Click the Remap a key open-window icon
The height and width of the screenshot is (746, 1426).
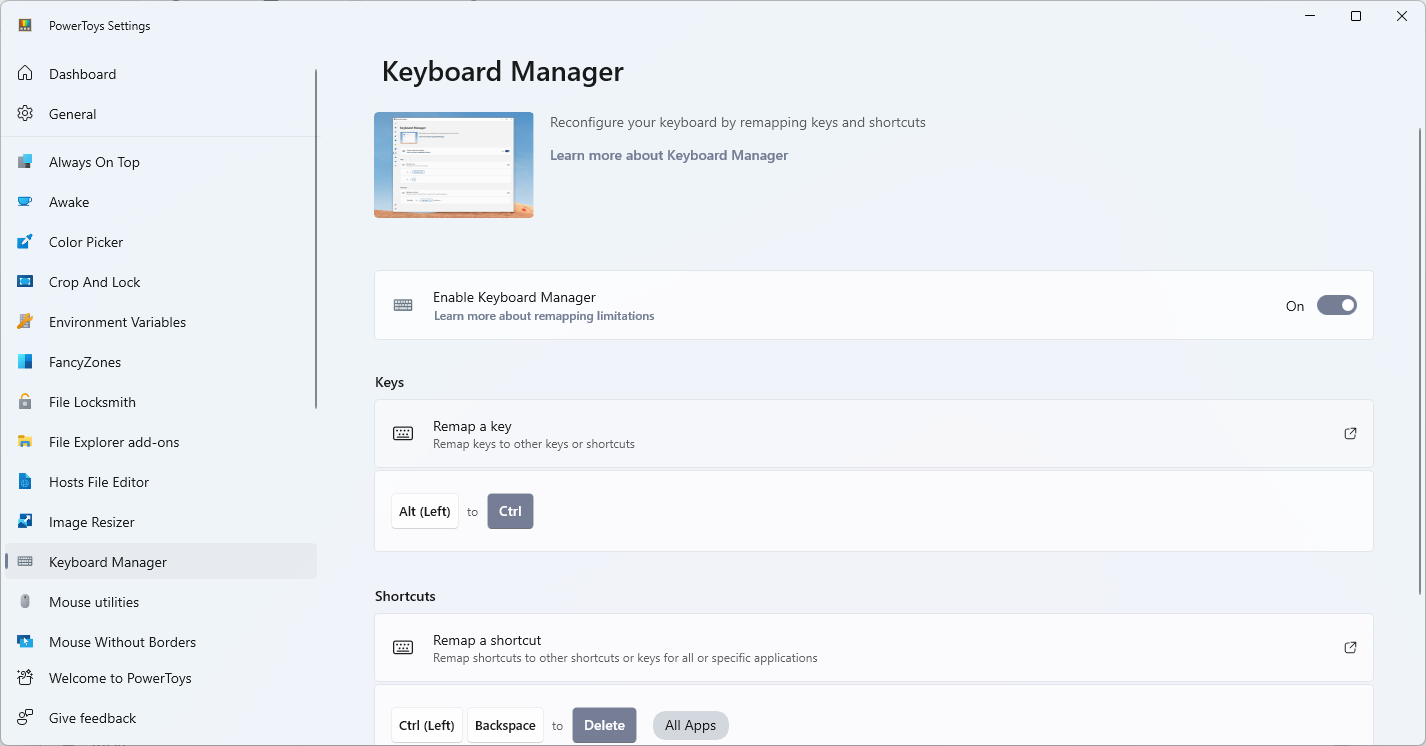1350,434
